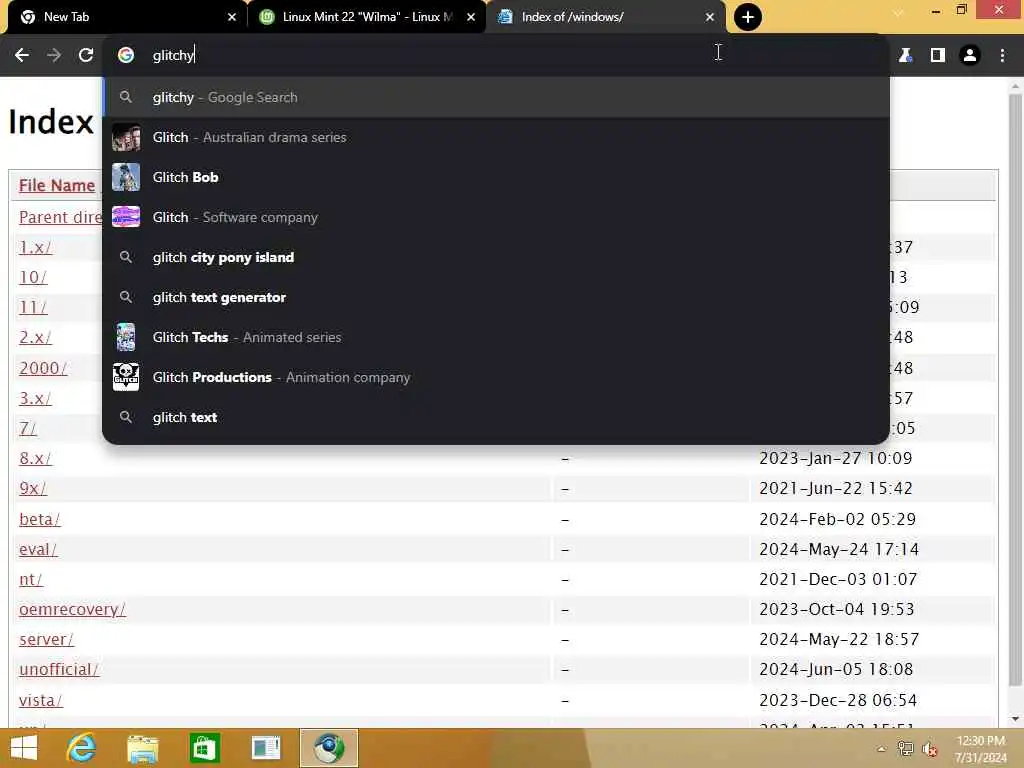Open the 3.x/ folder link
Viewport: 1024px width, 768px height.
tap(35, 398)
